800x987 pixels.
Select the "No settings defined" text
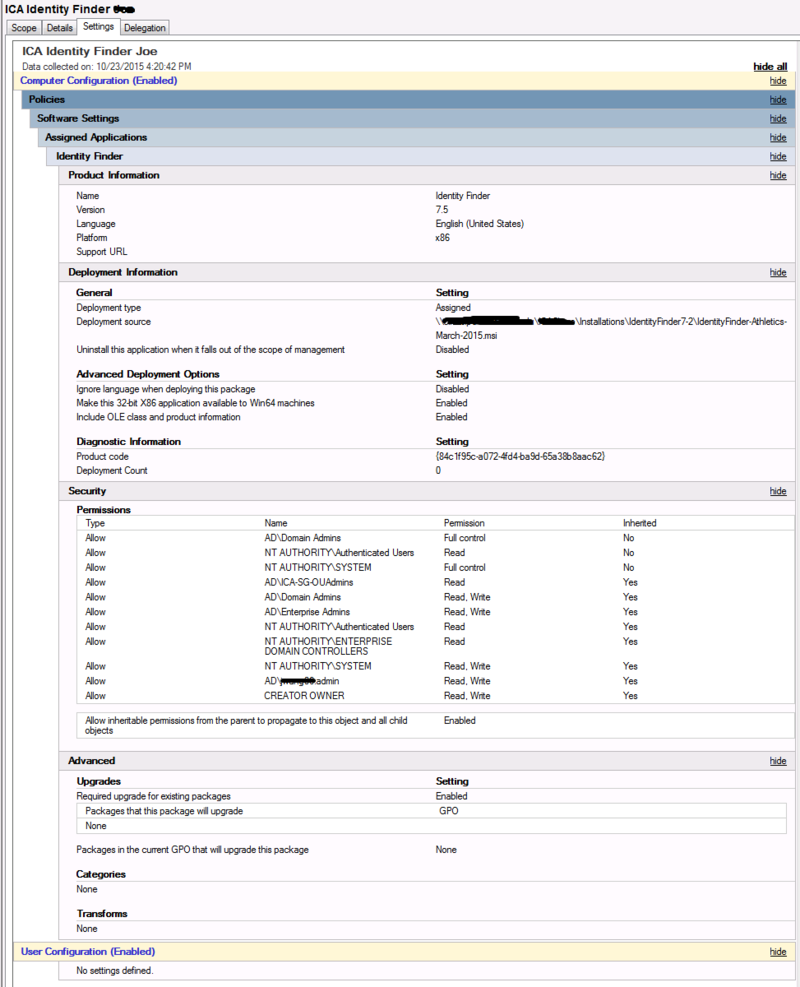coord(113,968)
